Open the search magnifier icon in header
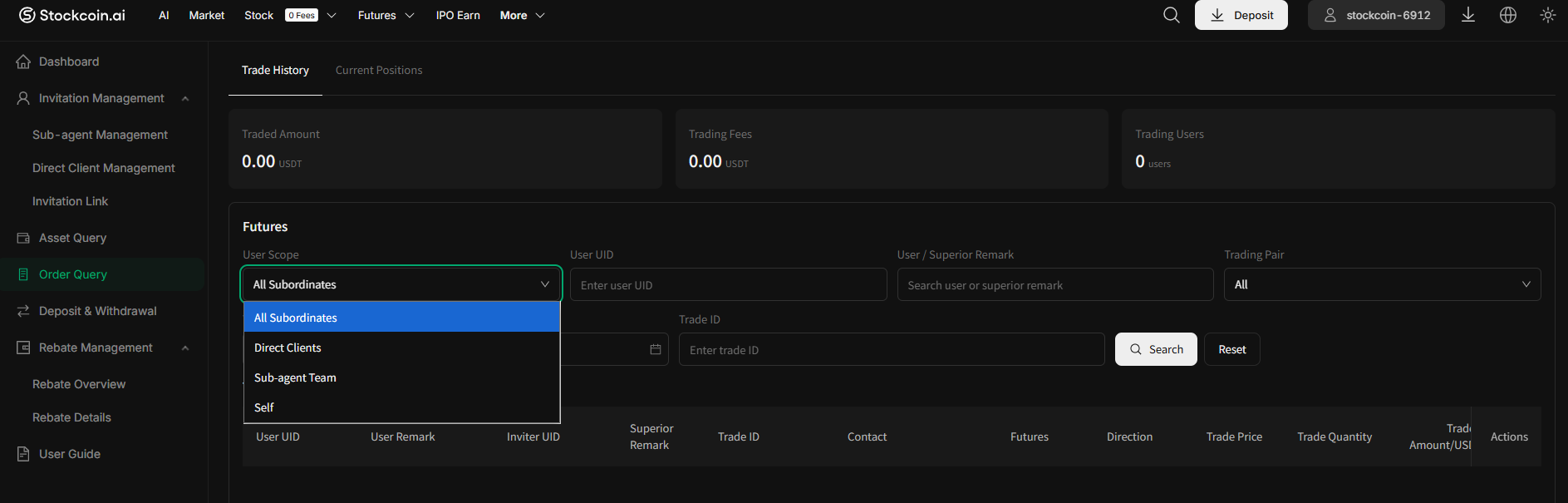Viewport: 1568px width, 503px height. point(1171,15)
